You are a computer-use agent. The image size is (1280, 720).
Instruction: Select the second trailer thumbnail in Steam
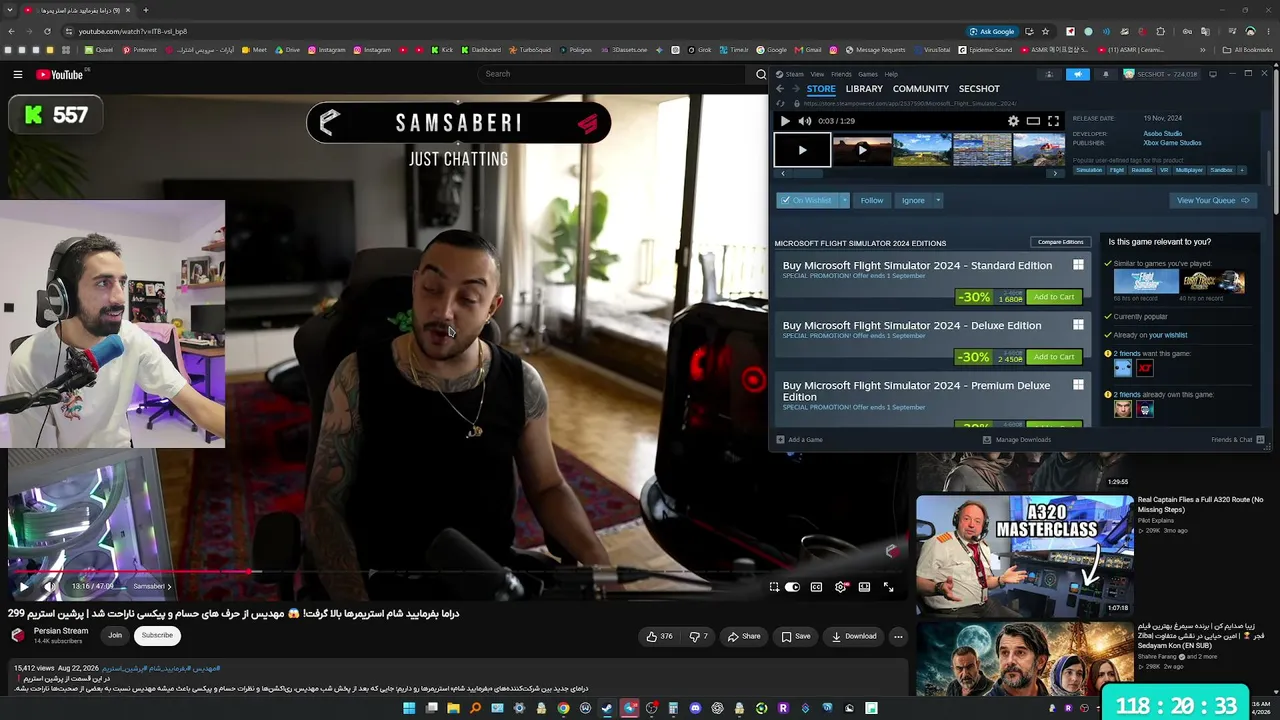(x=862, y=150)
